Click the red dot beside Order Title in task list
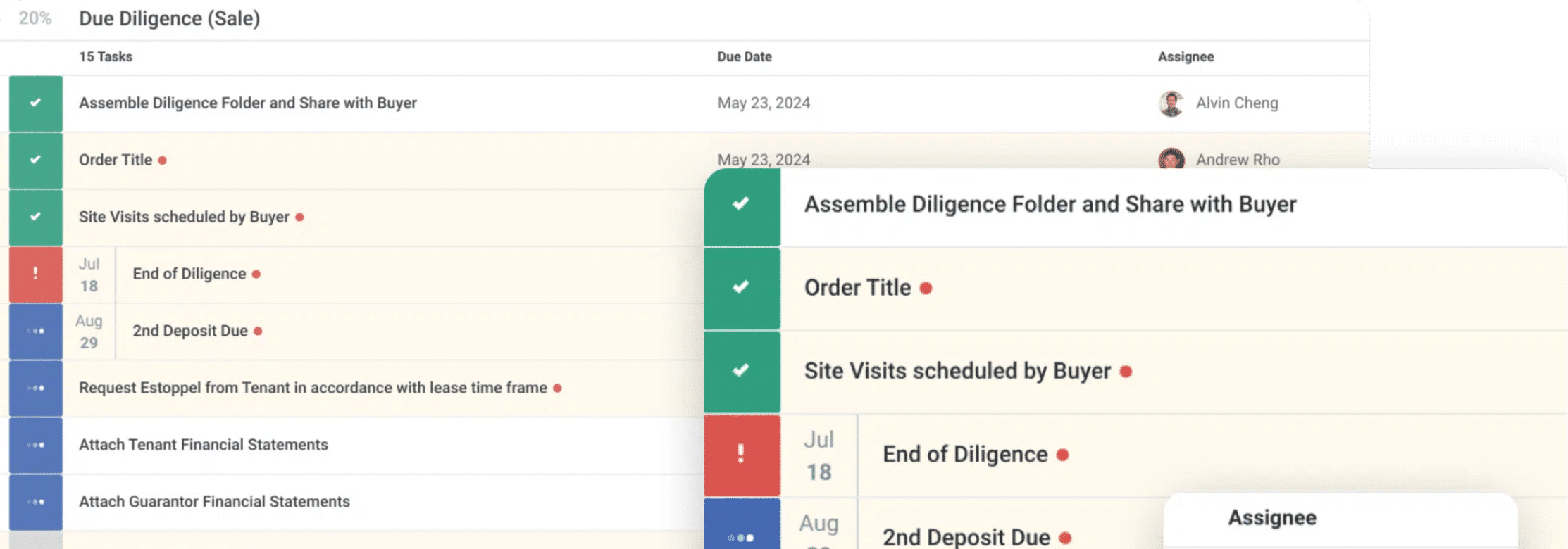The height and width of the screenshot is (549, 1568). (162, 160)
